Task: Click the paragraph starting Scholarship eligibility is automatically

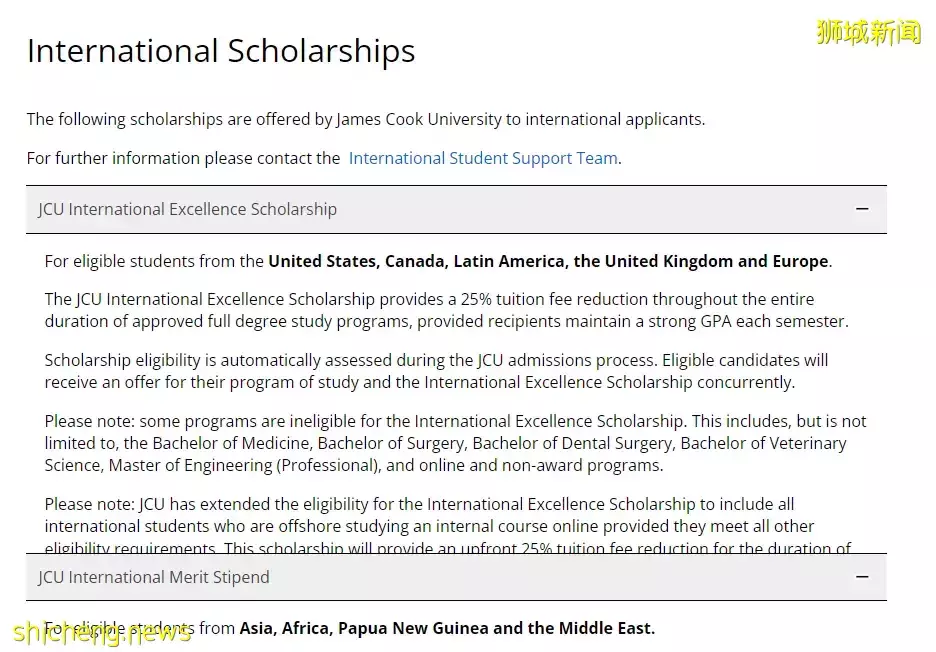Action: 436,371
